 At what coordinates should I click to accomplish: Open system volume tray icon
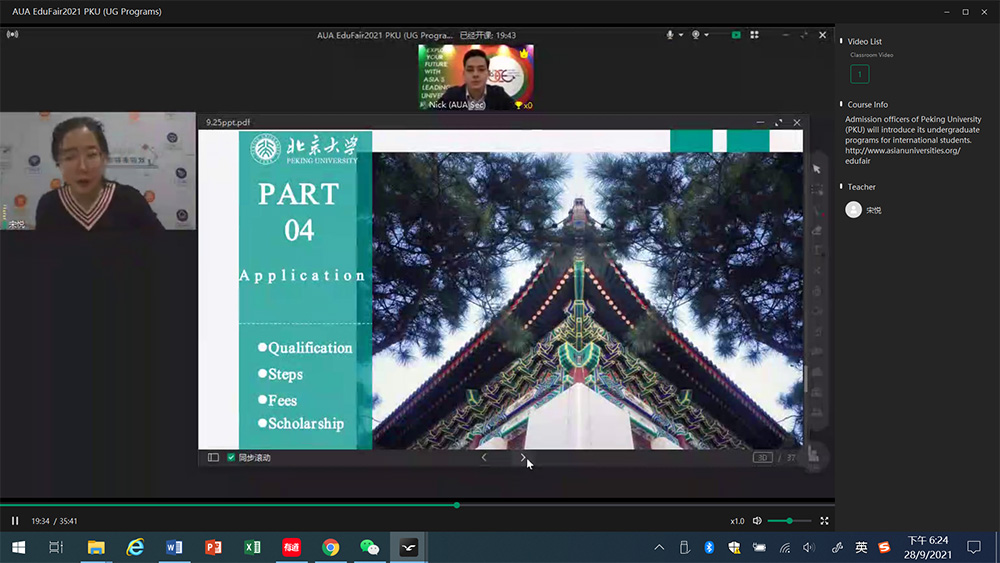click(x=809, y=547)
